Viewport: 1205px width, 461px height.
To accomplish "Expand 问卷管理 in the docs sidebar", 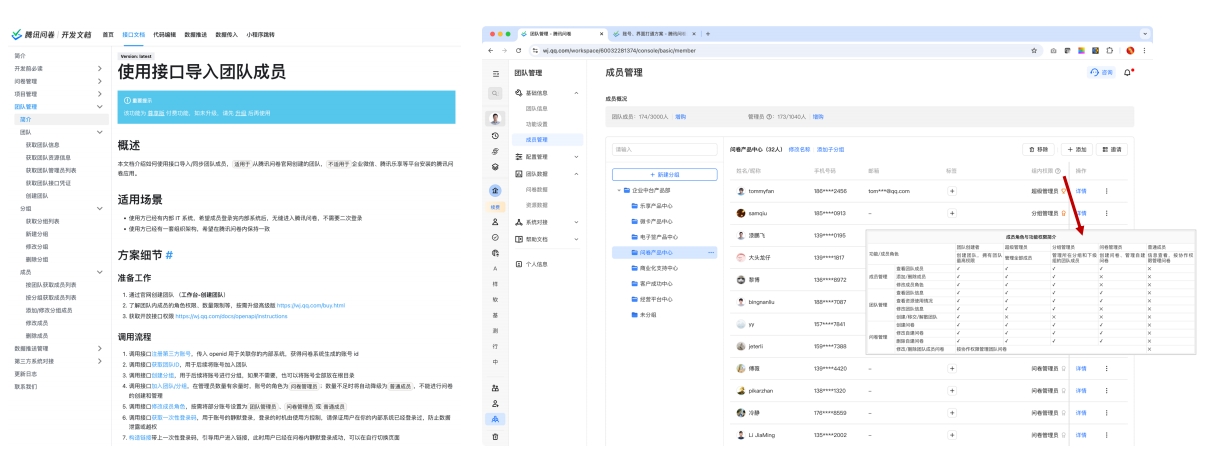I will coord(98,80).
